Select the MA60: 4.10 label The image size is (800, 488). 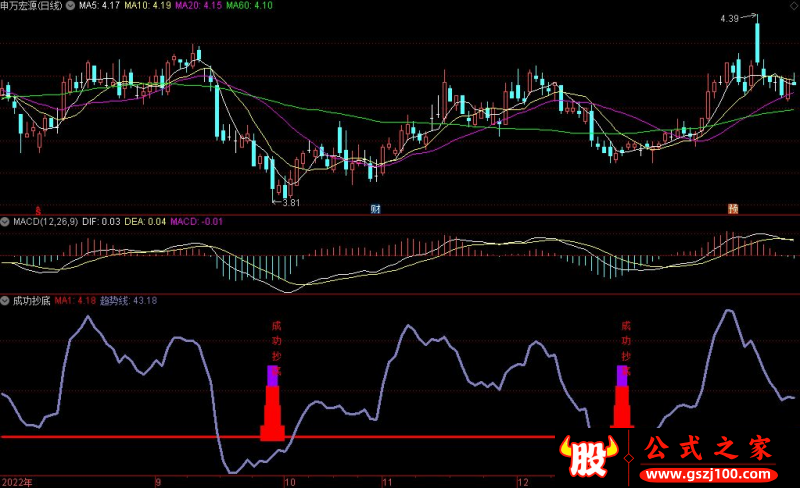pos(249,6)
